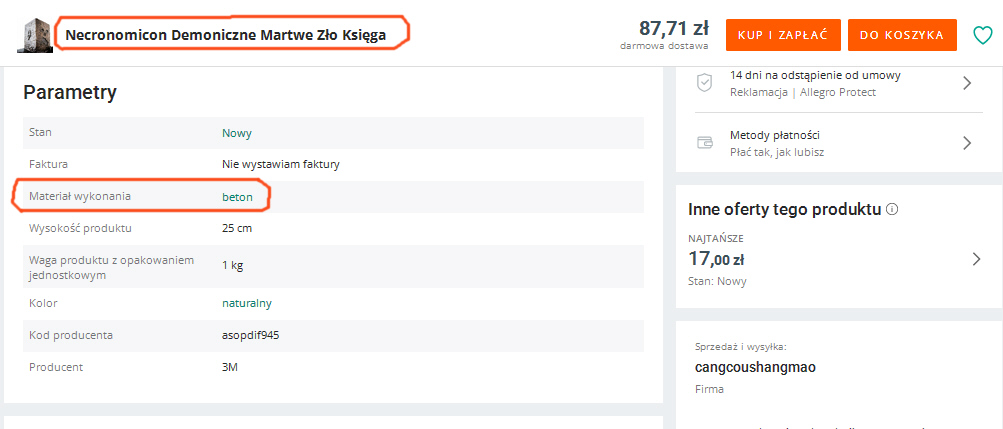Click the Metody płatności label
Image resolution: width=1003 pixels, height=429 pixels.
(x=775, y=135)
